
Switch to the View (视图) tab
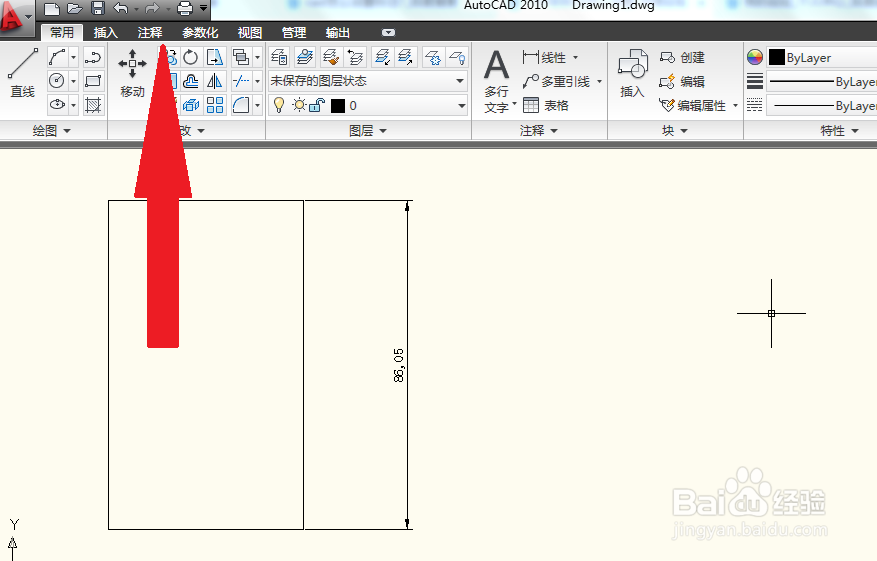click(x=249, y=32)
